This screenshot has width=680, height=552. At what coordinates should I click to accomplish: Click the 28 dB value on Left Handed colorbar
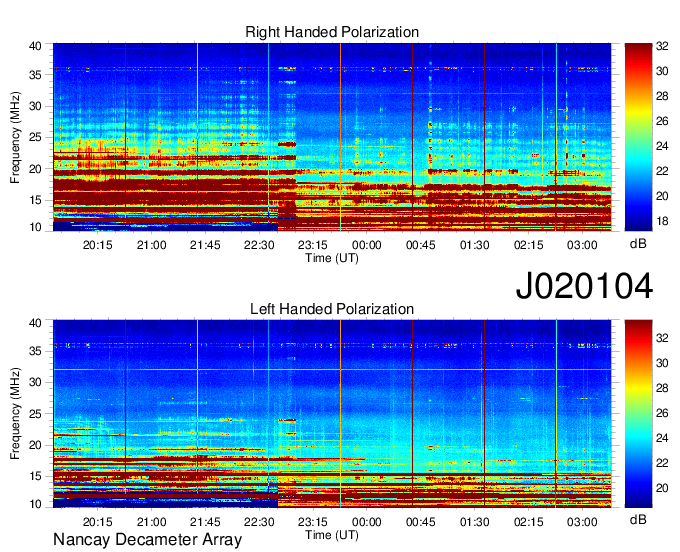click(x=662, y=389)
